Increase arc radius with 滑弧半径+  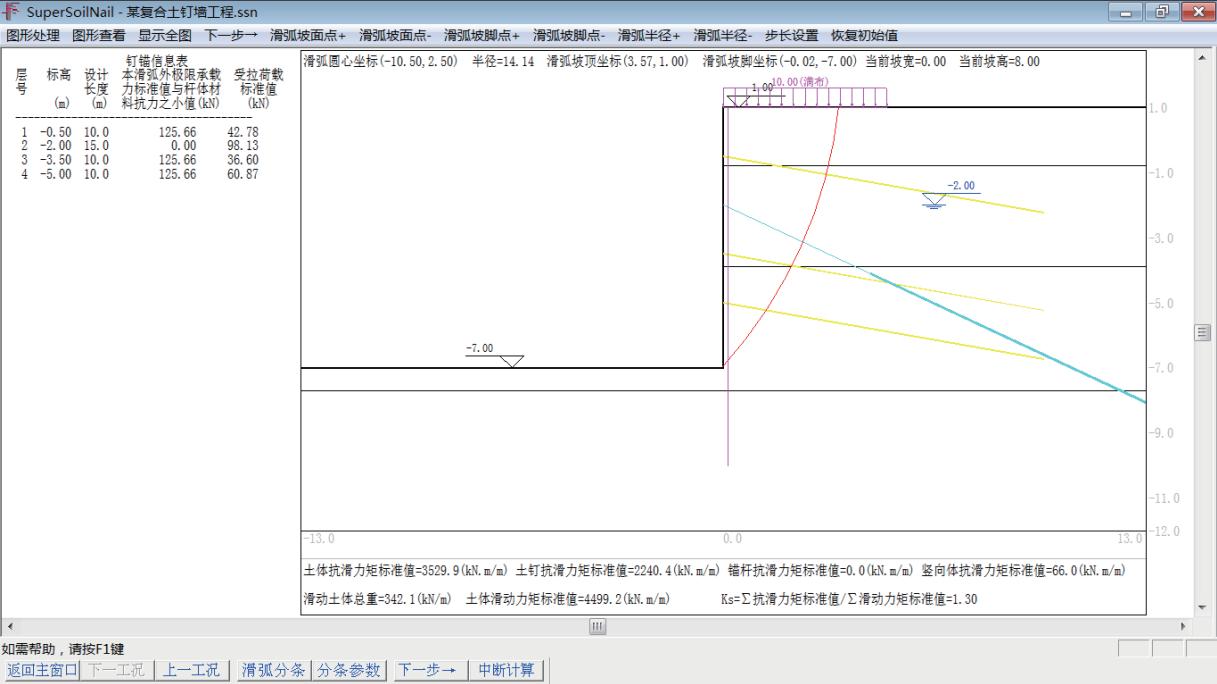(x=649, y=35)
